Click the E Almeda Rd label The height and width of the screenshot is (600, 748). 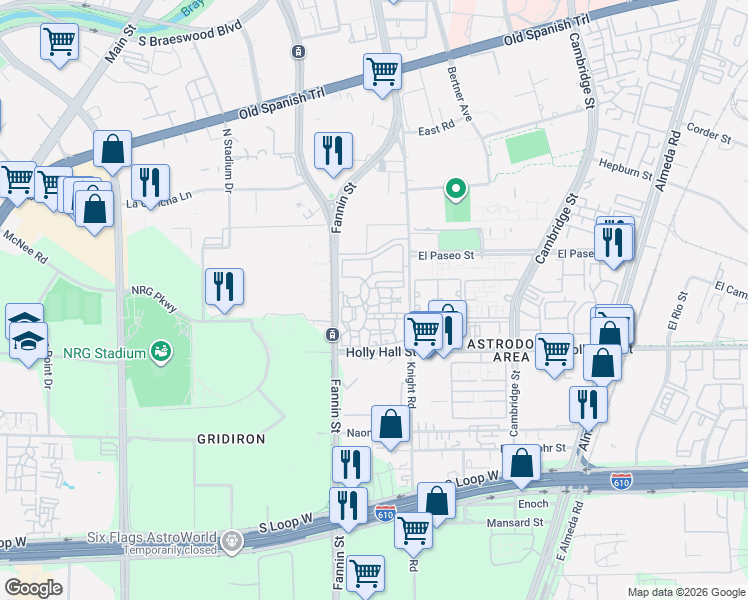click(570, 531)
